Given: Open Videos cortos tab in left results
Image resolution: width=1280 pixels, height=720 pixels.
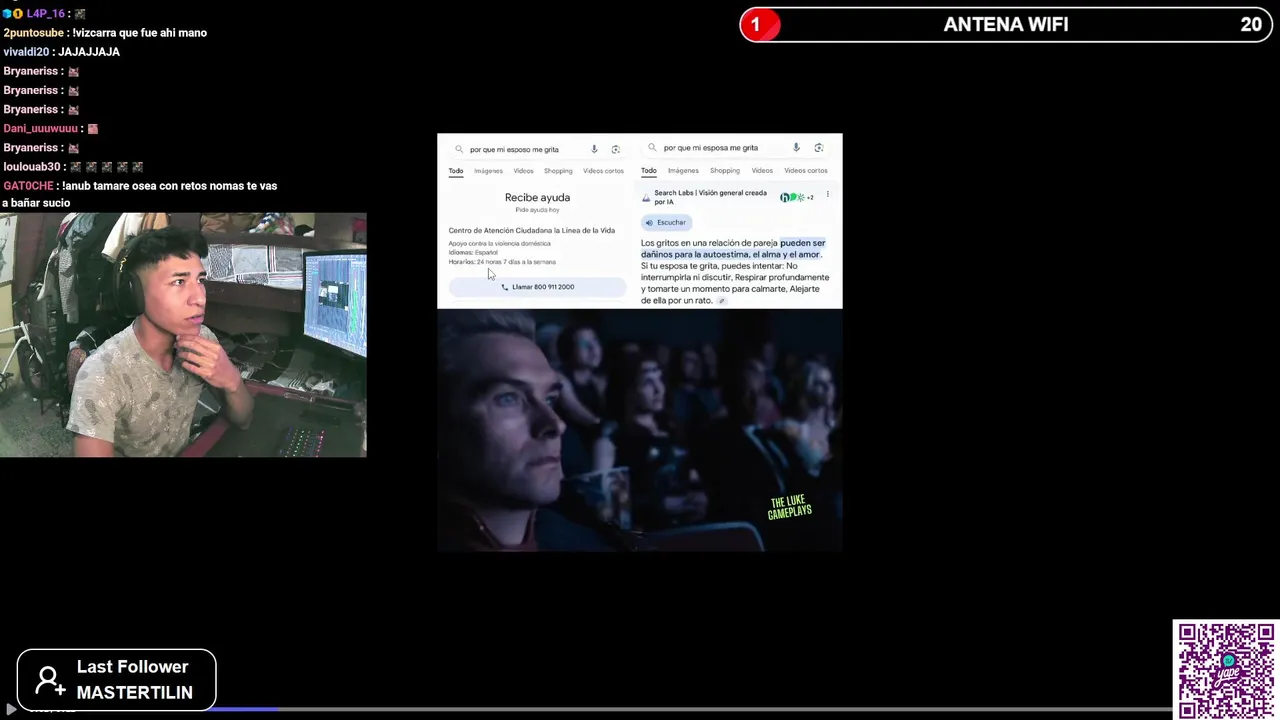Looking at the screenshot, I should tap(603, 171).
